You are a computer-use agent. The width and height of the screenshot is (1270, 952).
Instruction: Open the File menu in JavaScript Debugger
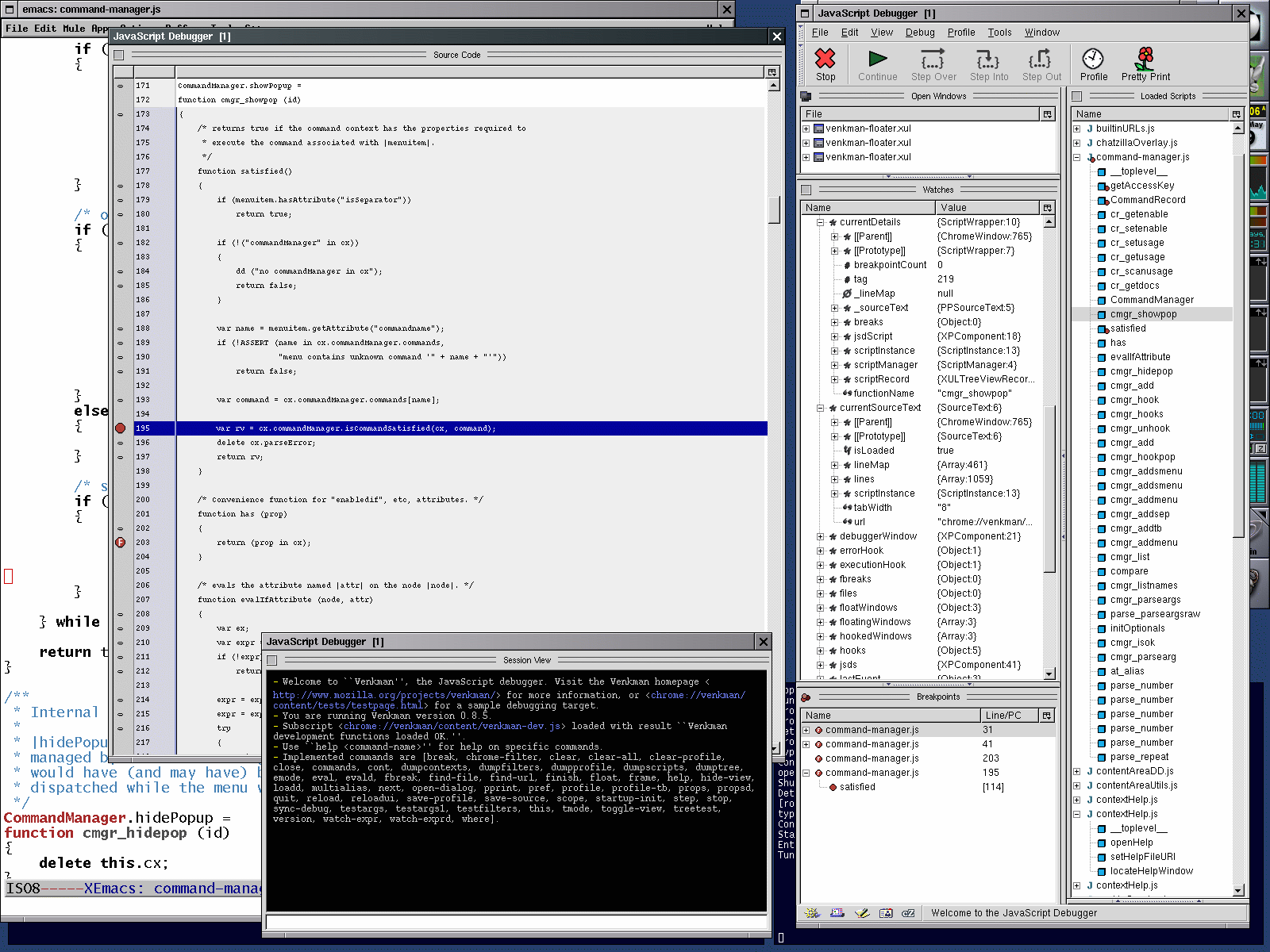[x=820, y=33]
